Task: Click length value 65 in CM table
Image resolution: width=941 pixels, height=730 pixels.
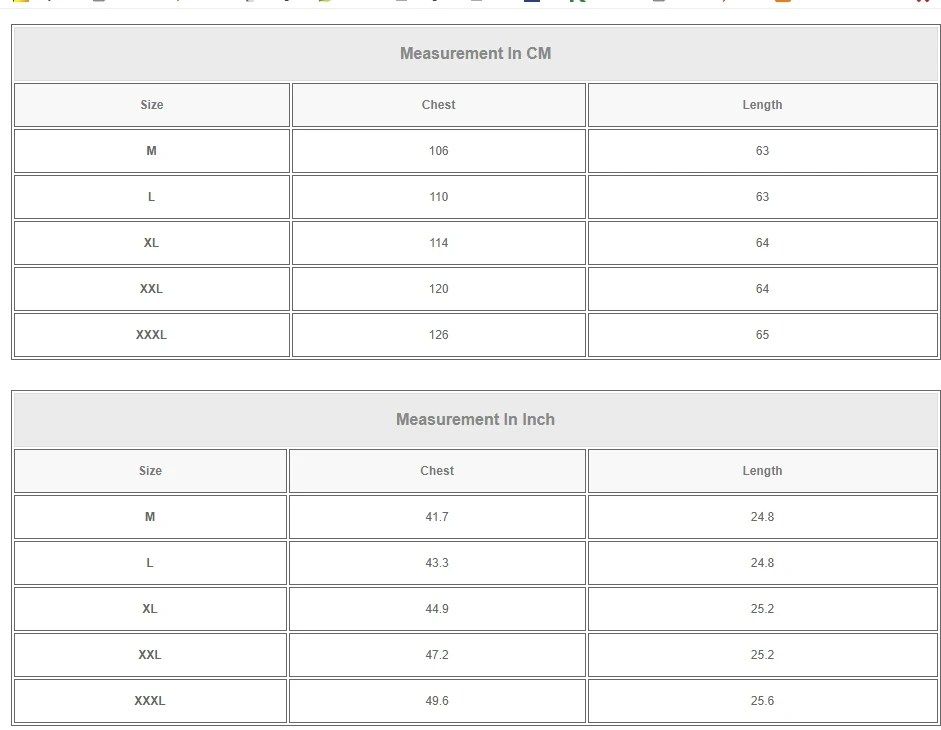Action: coord(762,335)
